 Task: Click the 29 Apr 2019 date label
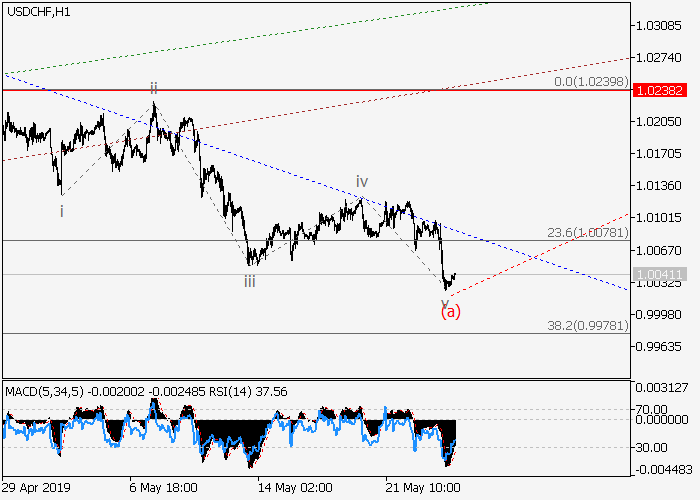(x=37, y=488)
